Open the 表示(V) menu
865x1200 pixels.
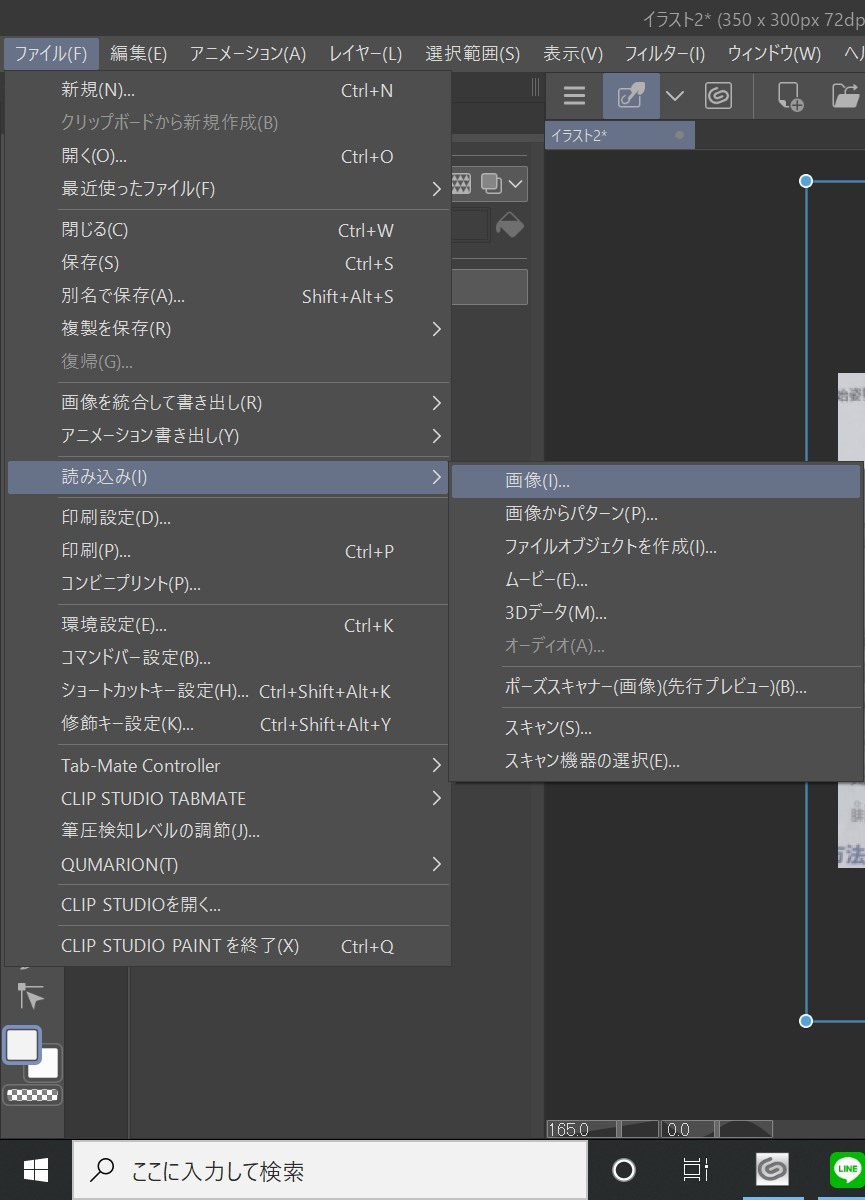point(573,54)
